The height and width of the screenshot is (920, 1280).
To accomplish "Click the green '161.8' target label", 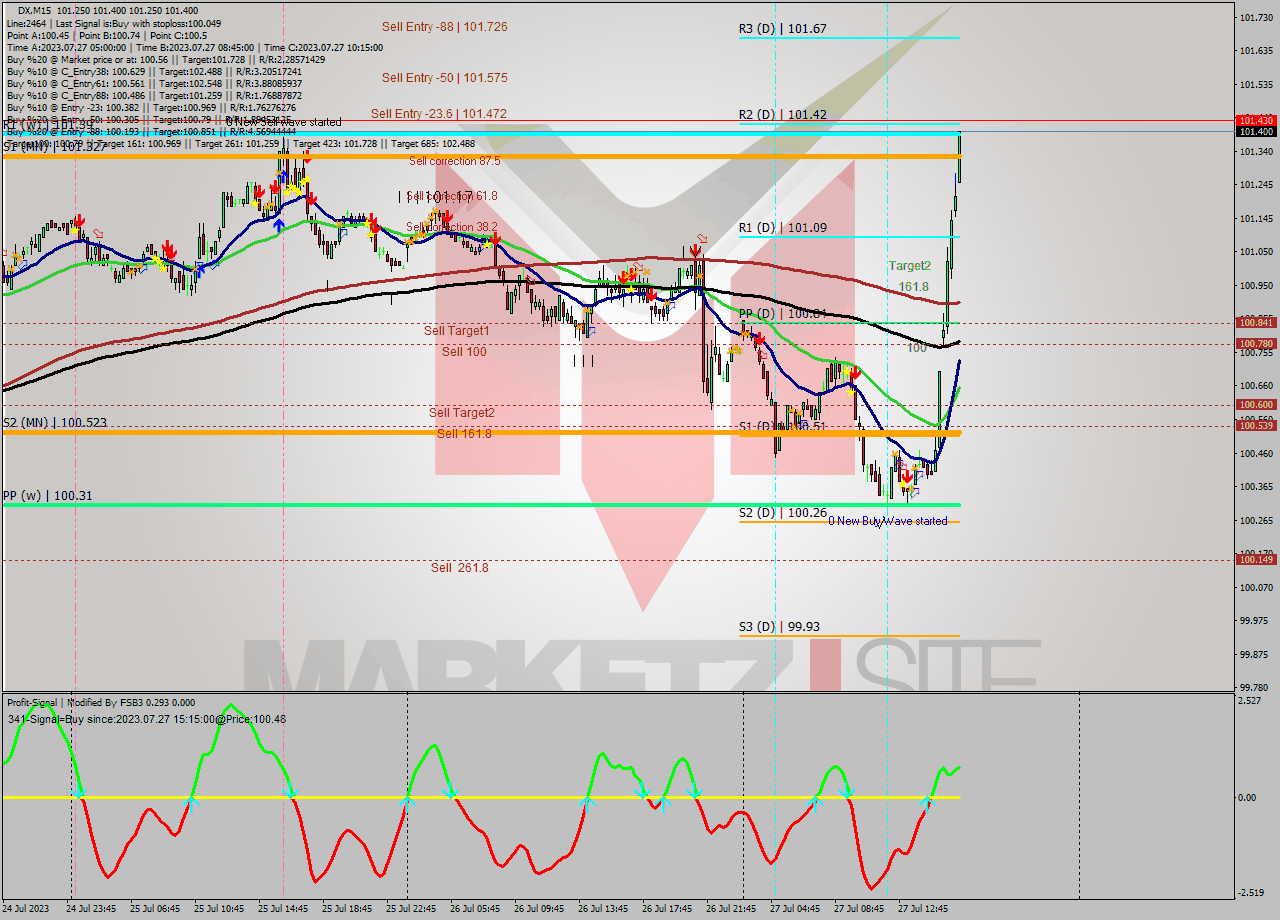I will [x=913, y=287].
